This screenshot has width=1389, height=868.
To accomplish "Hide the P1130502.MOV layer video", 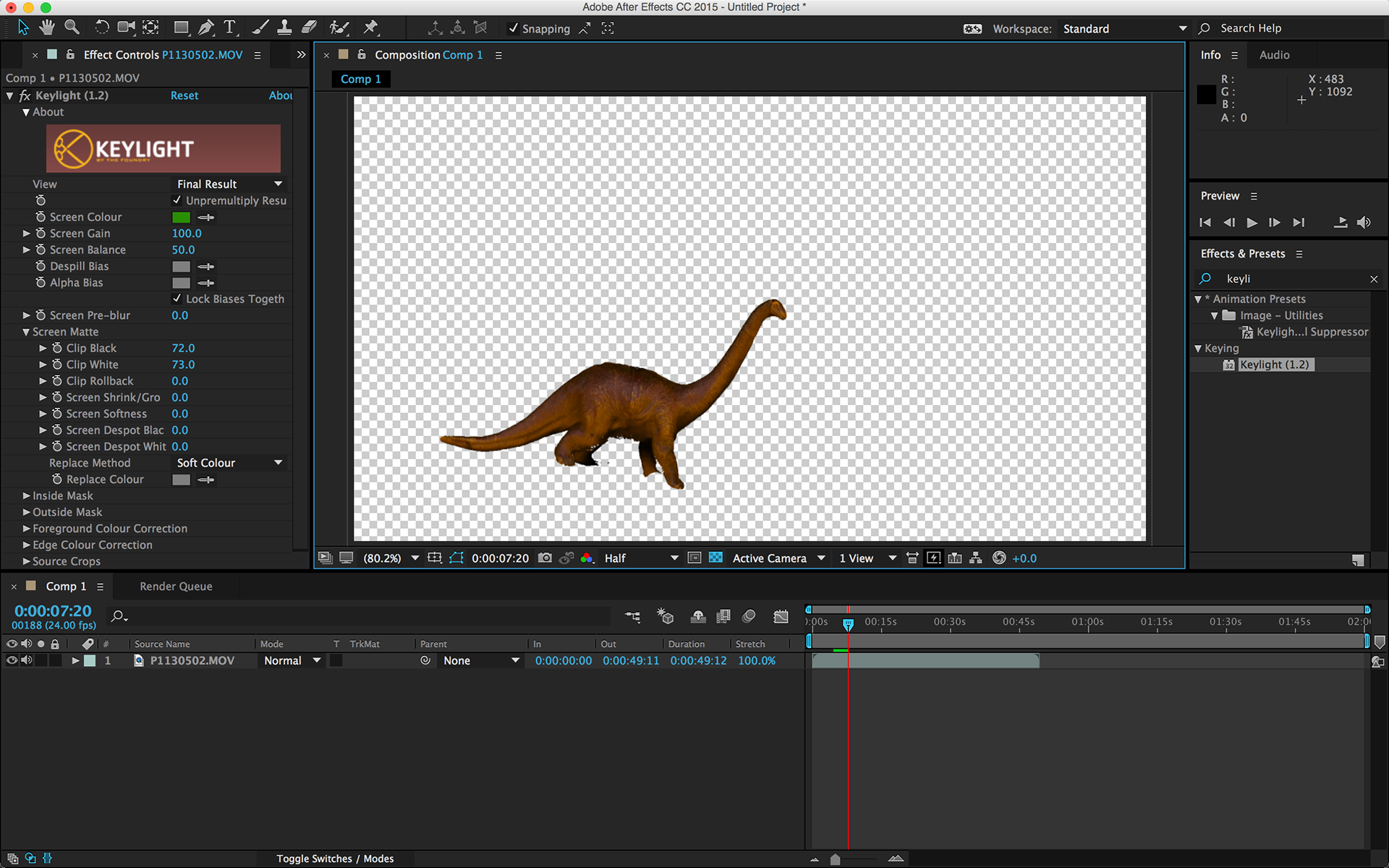I will (x=12, y=660).
